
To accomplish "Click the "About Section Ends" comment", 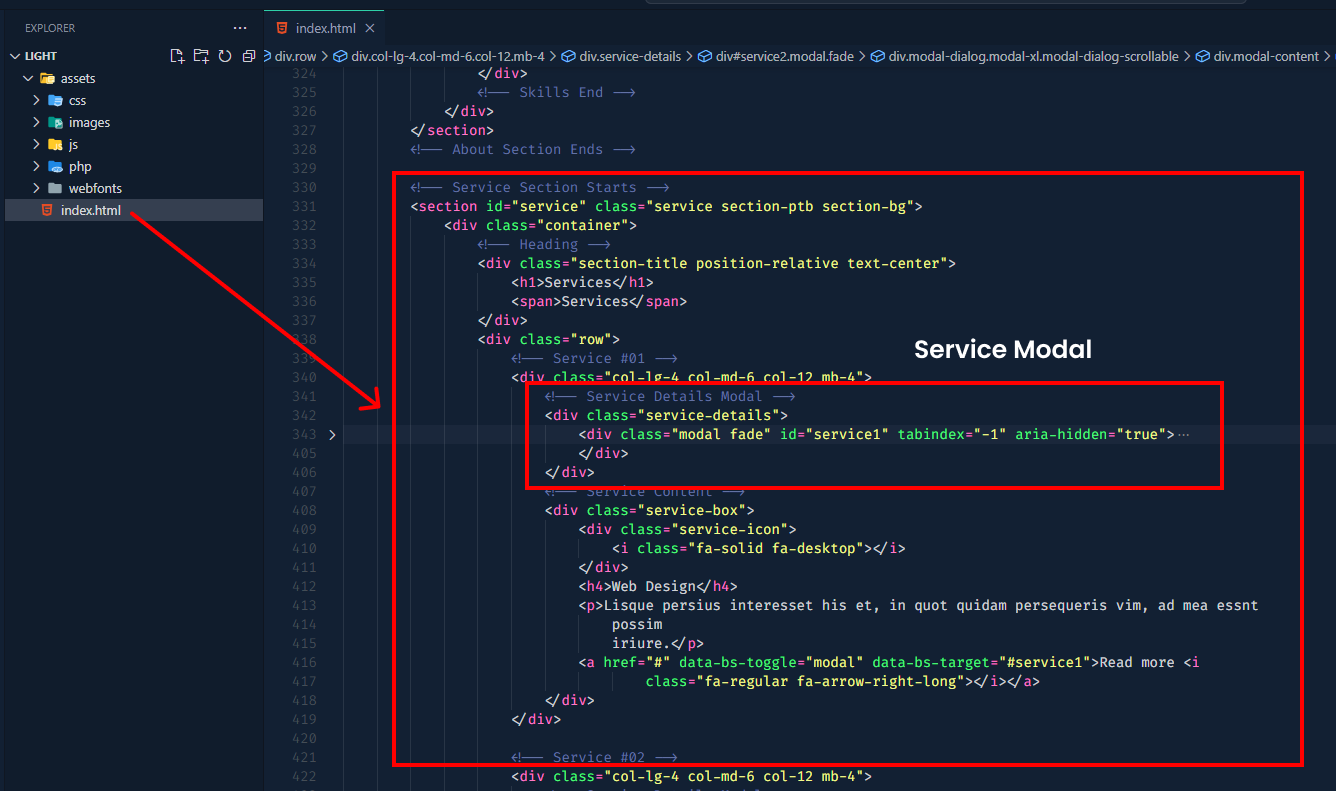I will coord(523,149).
